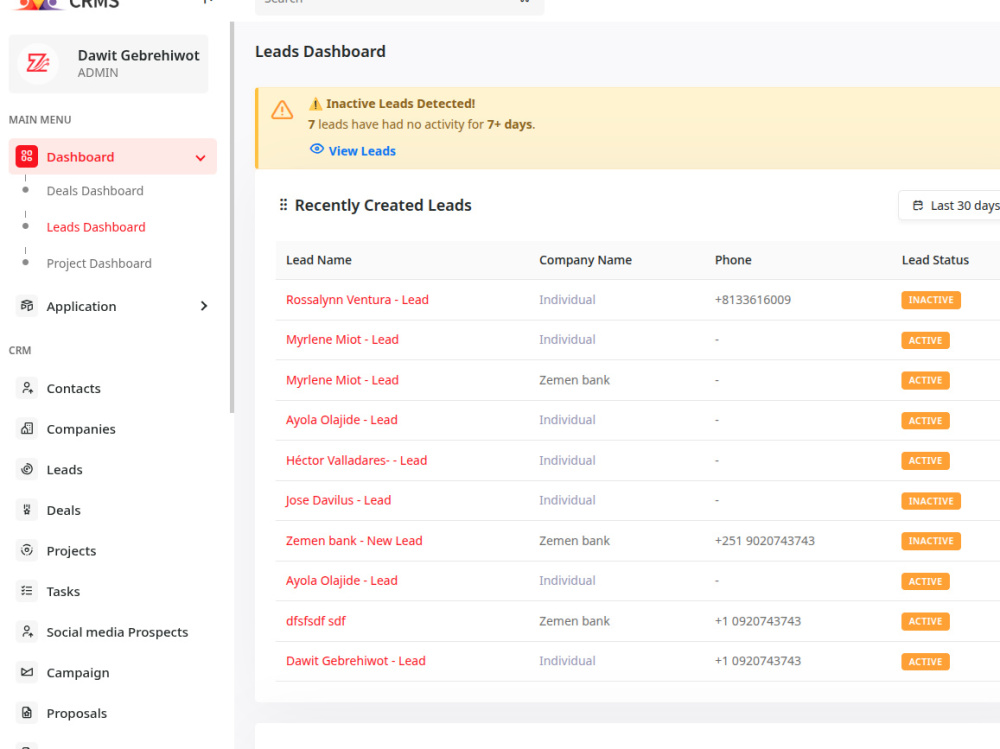This screenshot has height=749, width=1000.
Task: Click INACTIVE badge for Rossalynn Ventura
Action: coord(930,300)
